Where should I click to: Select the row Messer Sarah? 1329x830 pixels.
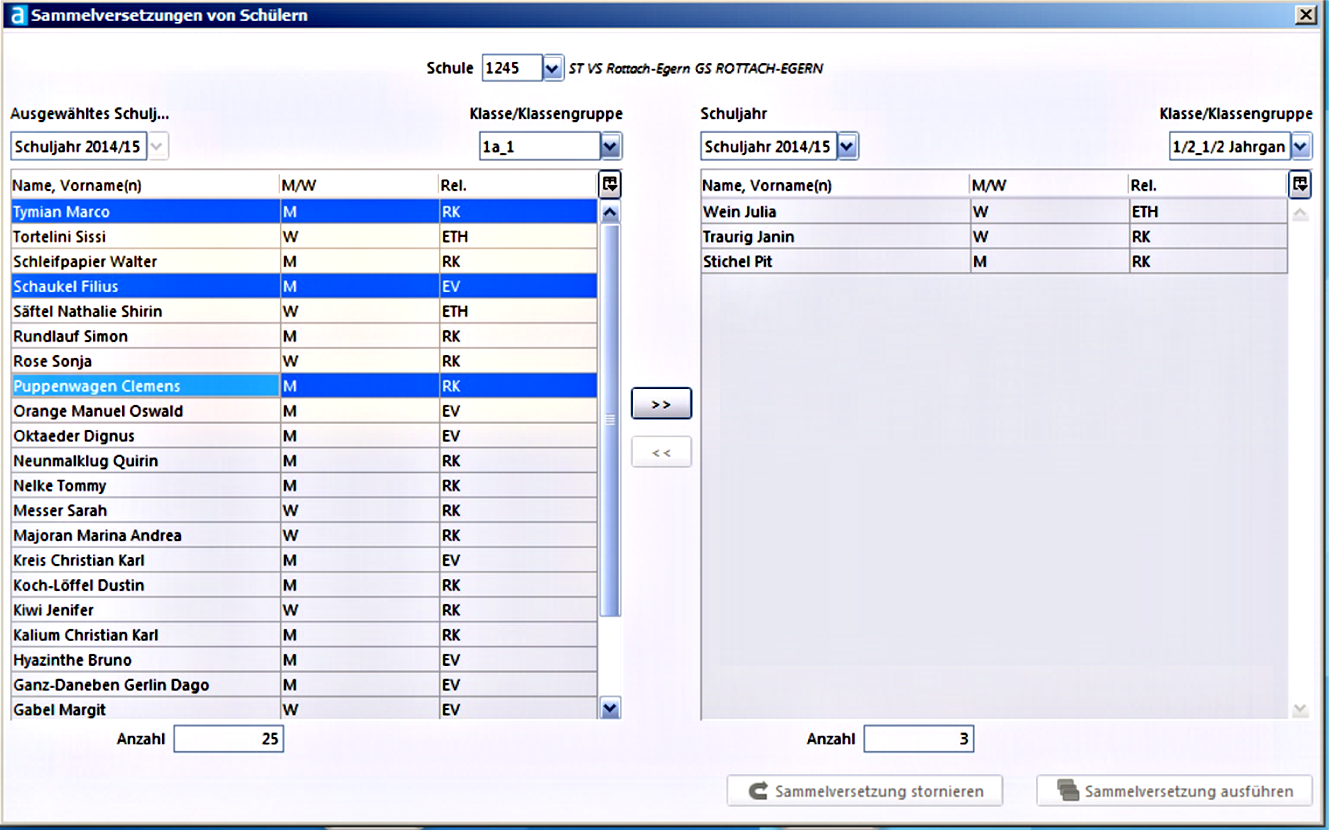pyautogui.click(x=304, y=511)
